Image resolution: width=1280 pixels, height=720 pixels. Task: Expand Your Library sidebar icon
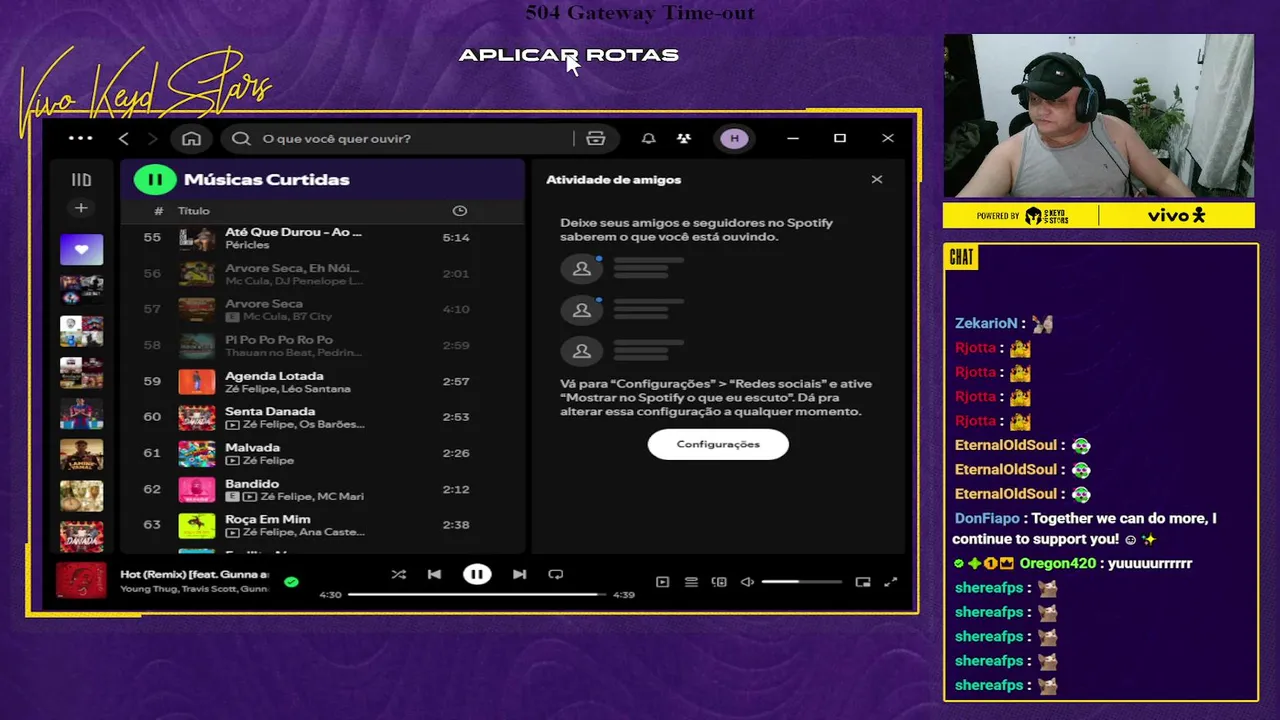(81, 180)
